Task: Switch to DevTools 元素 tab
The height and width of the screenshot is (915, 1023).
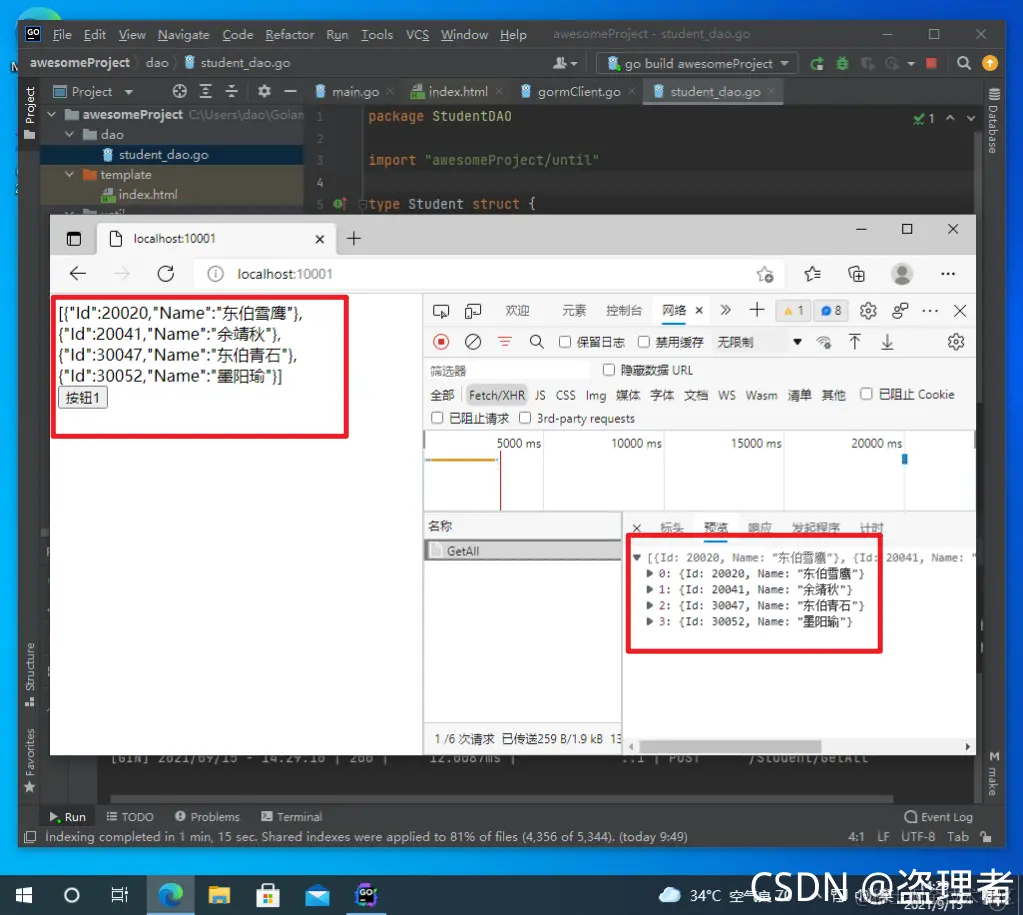Action: [x=574, y=311]
